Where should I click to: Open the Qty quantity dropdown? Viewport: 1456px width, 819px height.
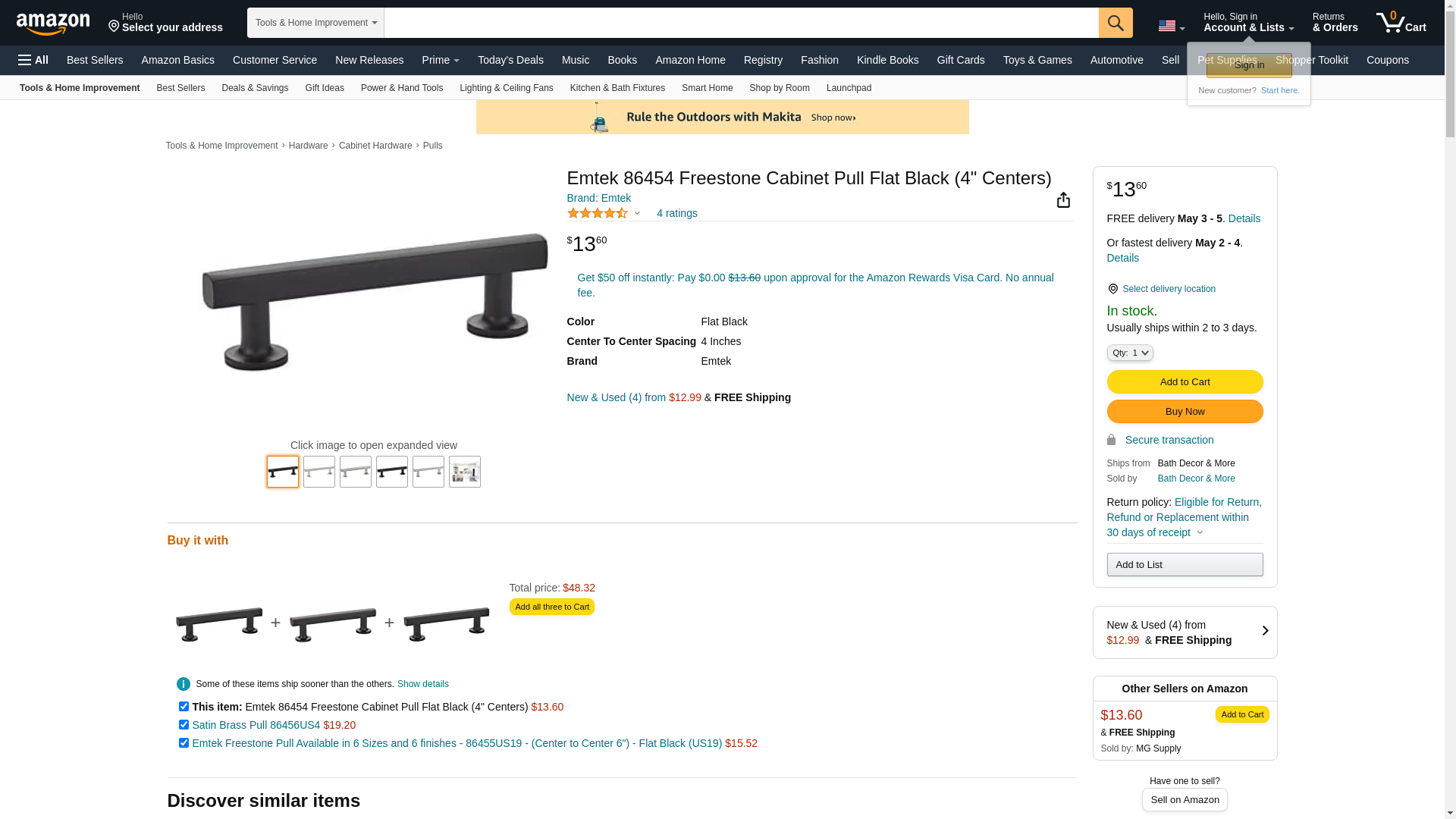coord(1130,353)
